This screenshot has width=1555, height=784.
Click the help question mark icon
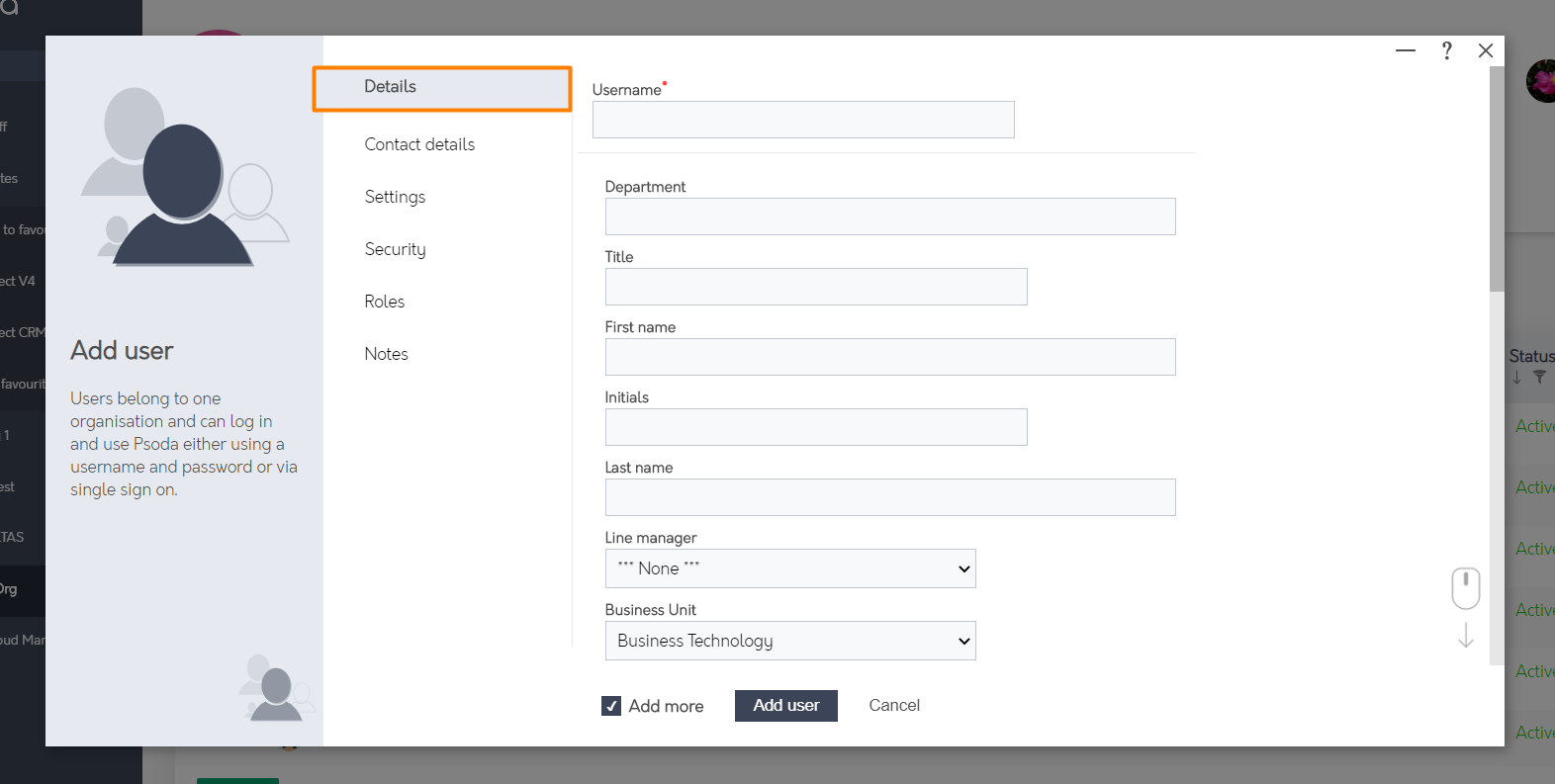[1446, 51]
